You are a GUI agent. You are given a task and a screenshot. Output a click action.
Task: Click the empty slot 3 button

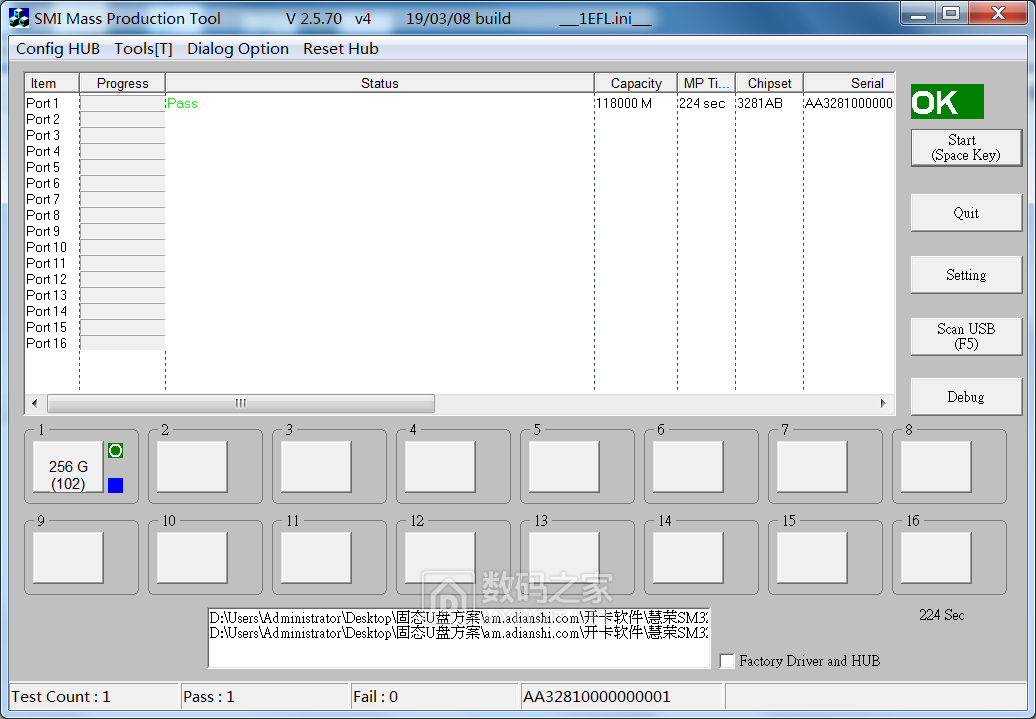pos(316,467)
